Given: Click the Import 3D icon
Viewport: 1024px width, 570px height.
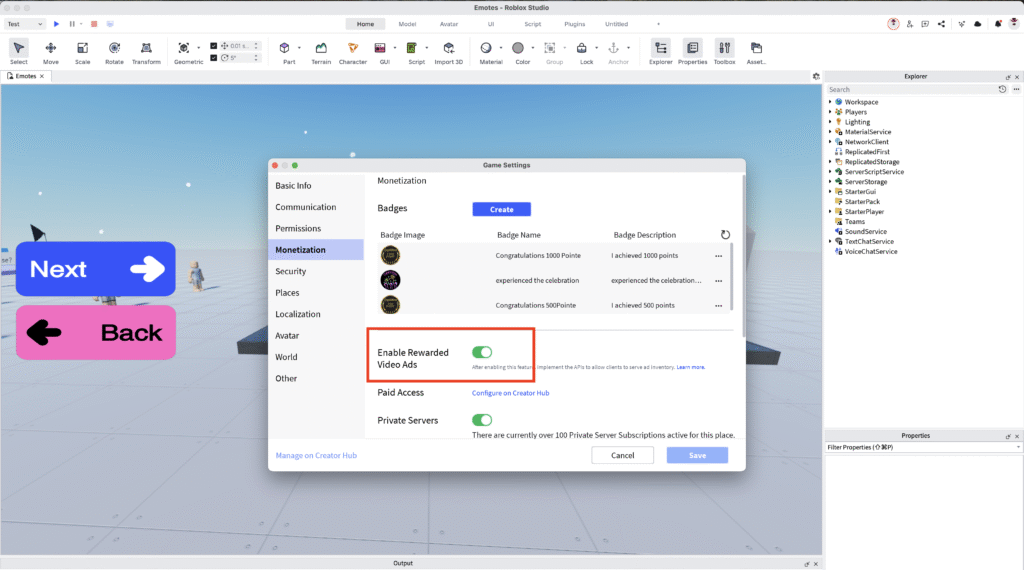Looking at the screenshot, I should 450,49.
